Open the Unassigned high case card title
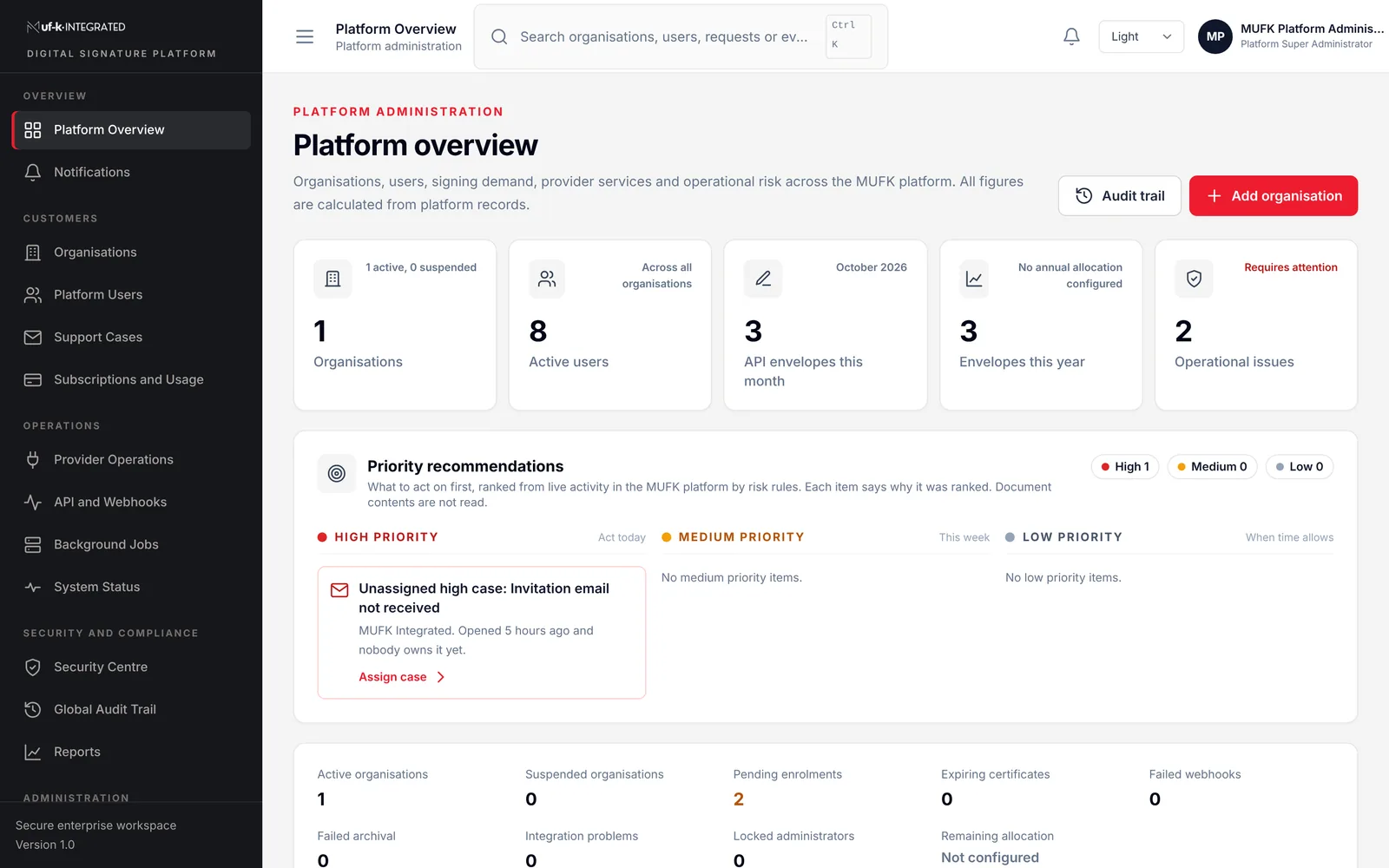The image size is (1389, 868). pos(484,598)
